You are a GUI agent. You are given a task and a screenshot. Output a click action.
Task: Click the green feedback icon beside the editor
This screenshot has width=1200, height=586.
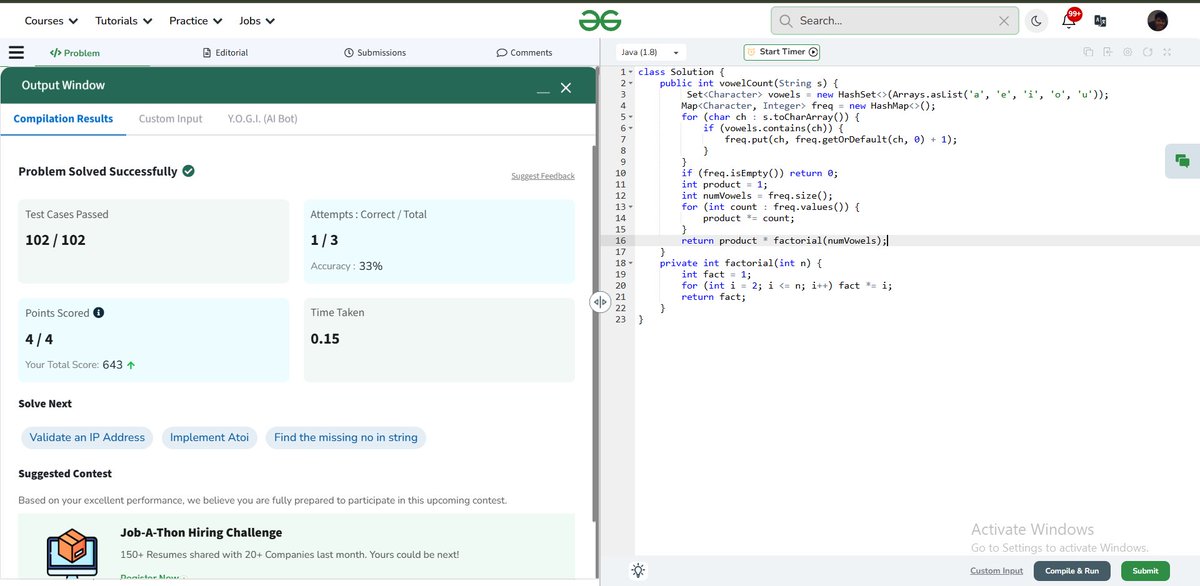pyautogui.click(x=1182, y=160)
